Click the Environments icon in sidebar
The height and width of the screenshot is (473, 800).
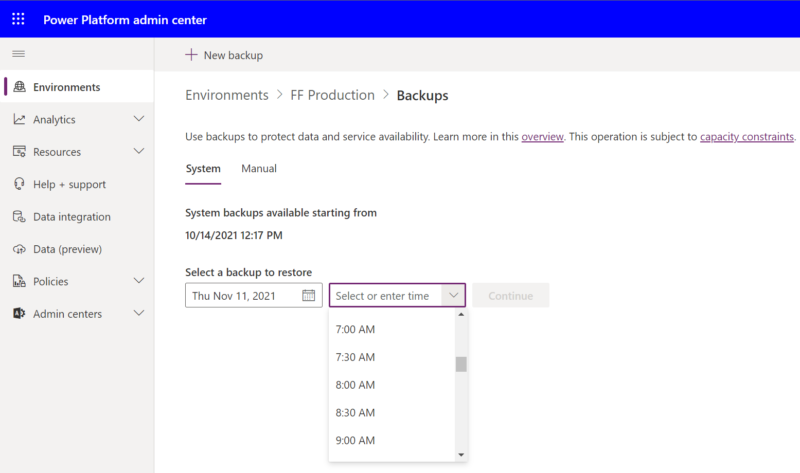tap(19, 87)
